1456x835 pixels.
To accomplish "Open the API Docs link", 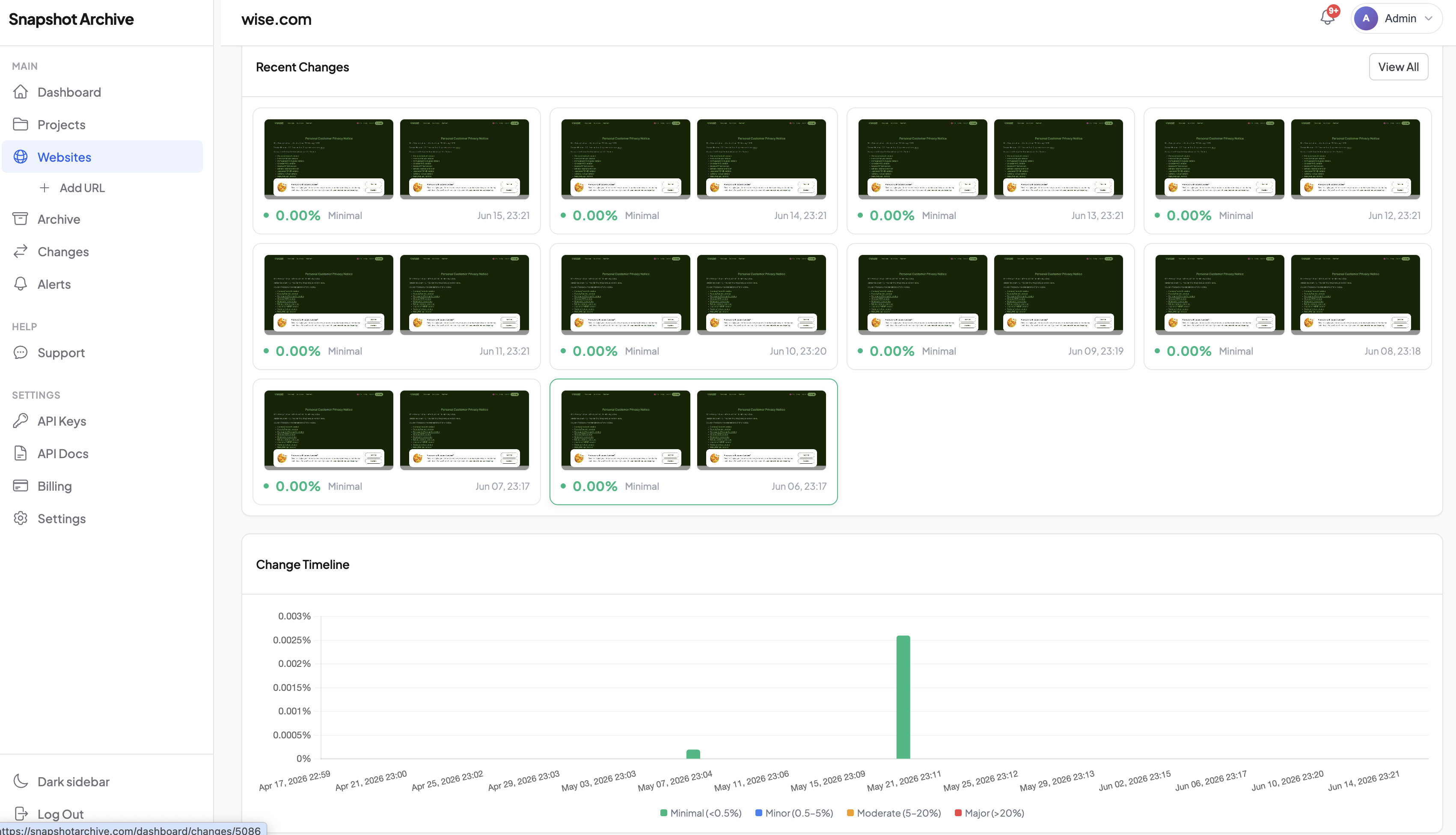I will [102, 453].
